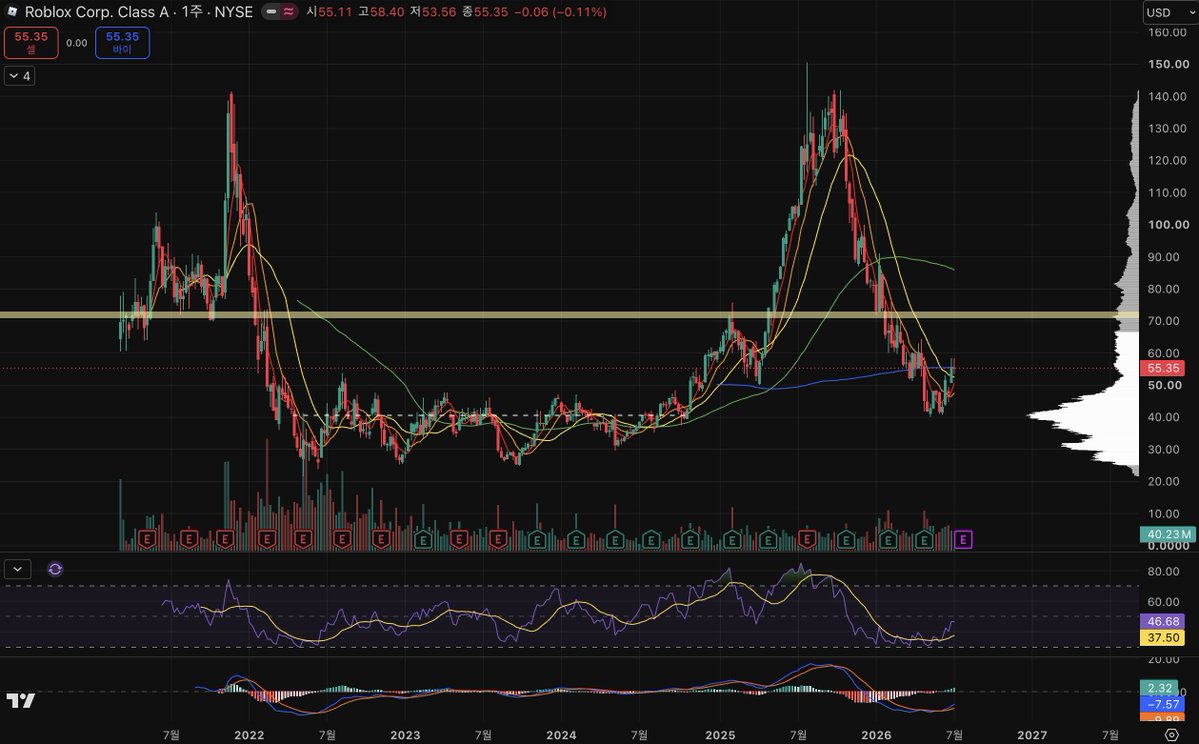
Task: Click the white volume profile histogram peak
Action: [x=1082, y=415]
